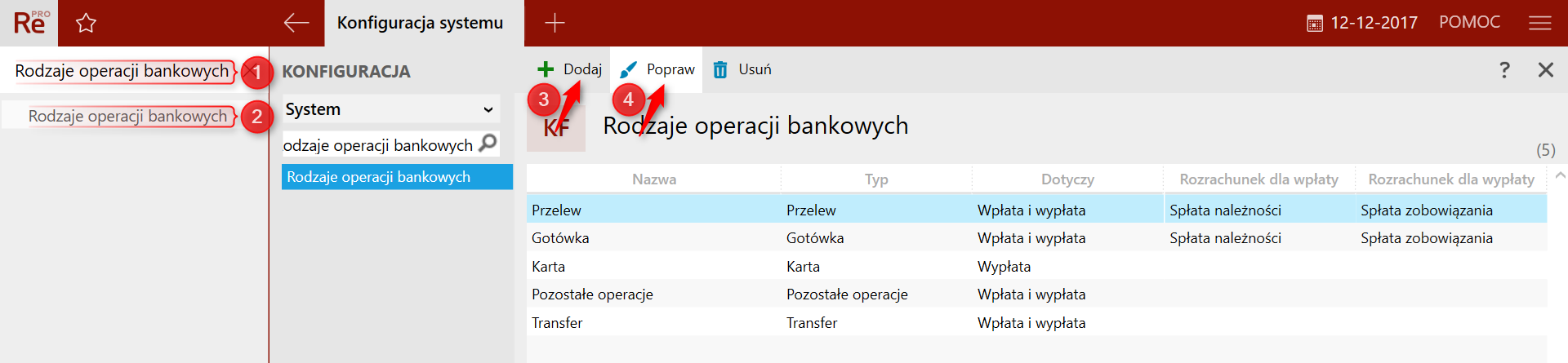The image size is (1568, 363).
Task: Open a new tab with plus icon
Action: (x=555, y=23)
